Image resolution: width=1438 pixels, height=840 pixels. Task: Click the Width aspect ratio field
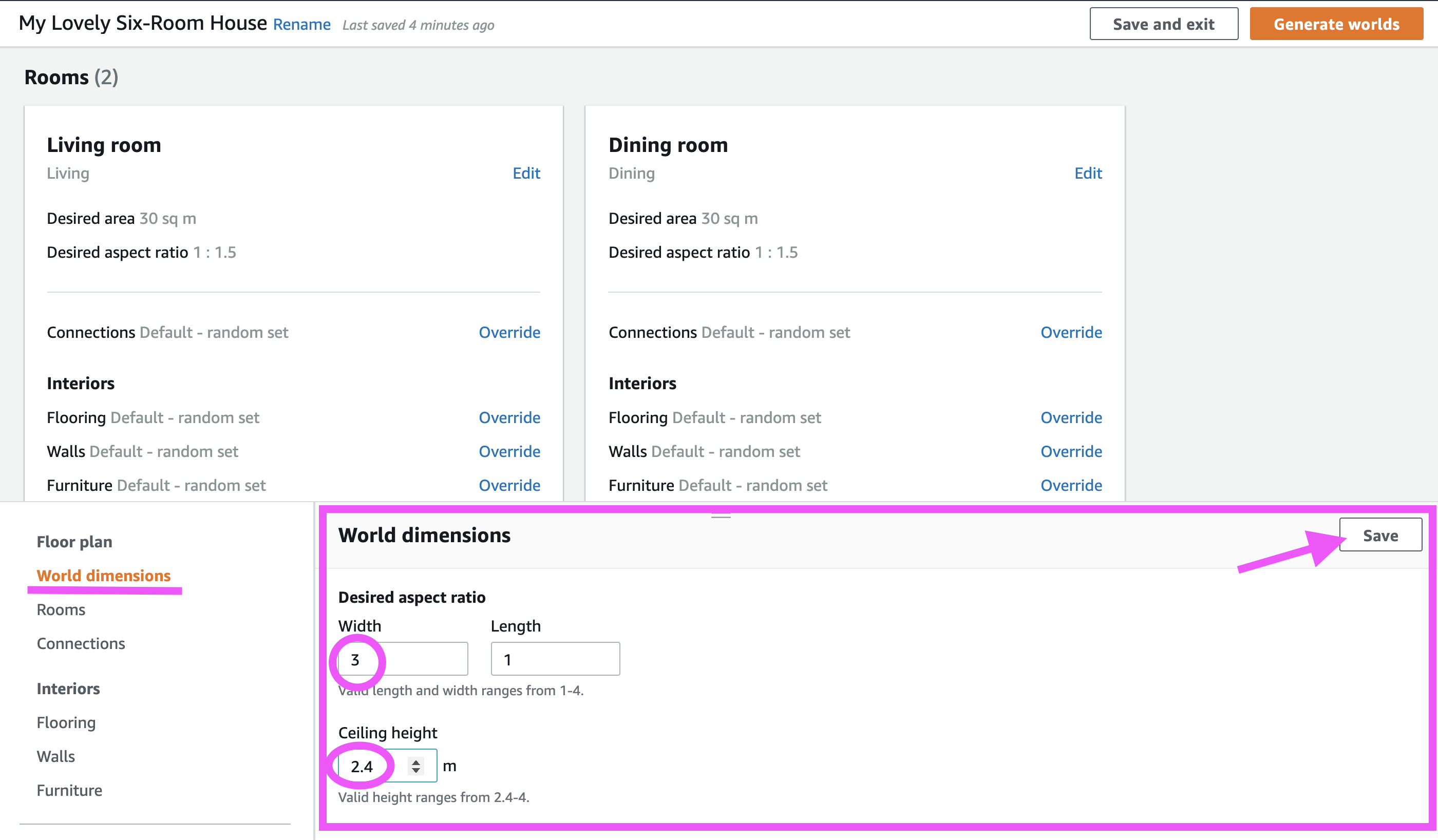pyautogui.click(x=422, y=659)
